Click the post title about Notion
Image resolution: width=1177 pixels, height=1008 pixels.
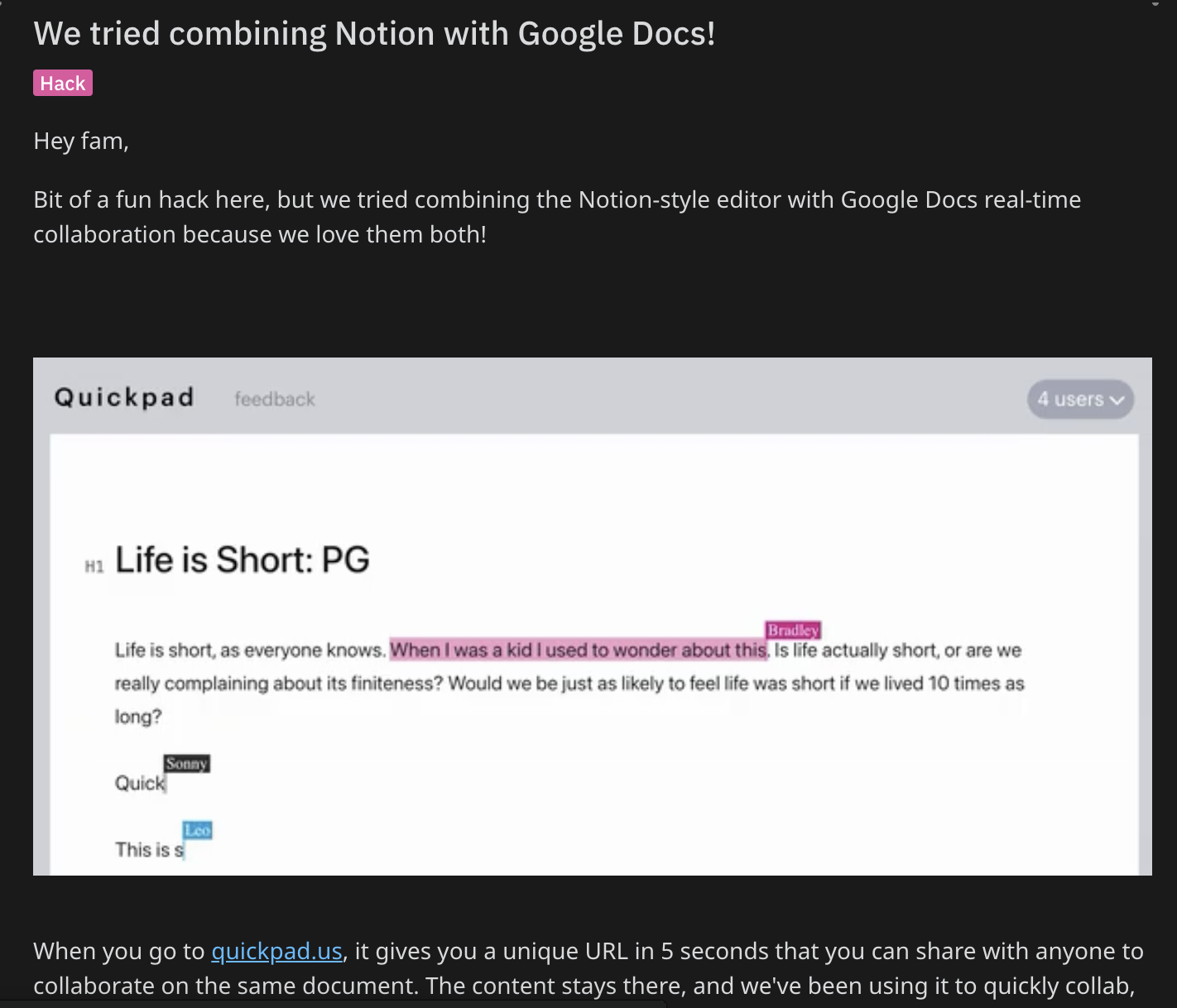coord(374,34)
